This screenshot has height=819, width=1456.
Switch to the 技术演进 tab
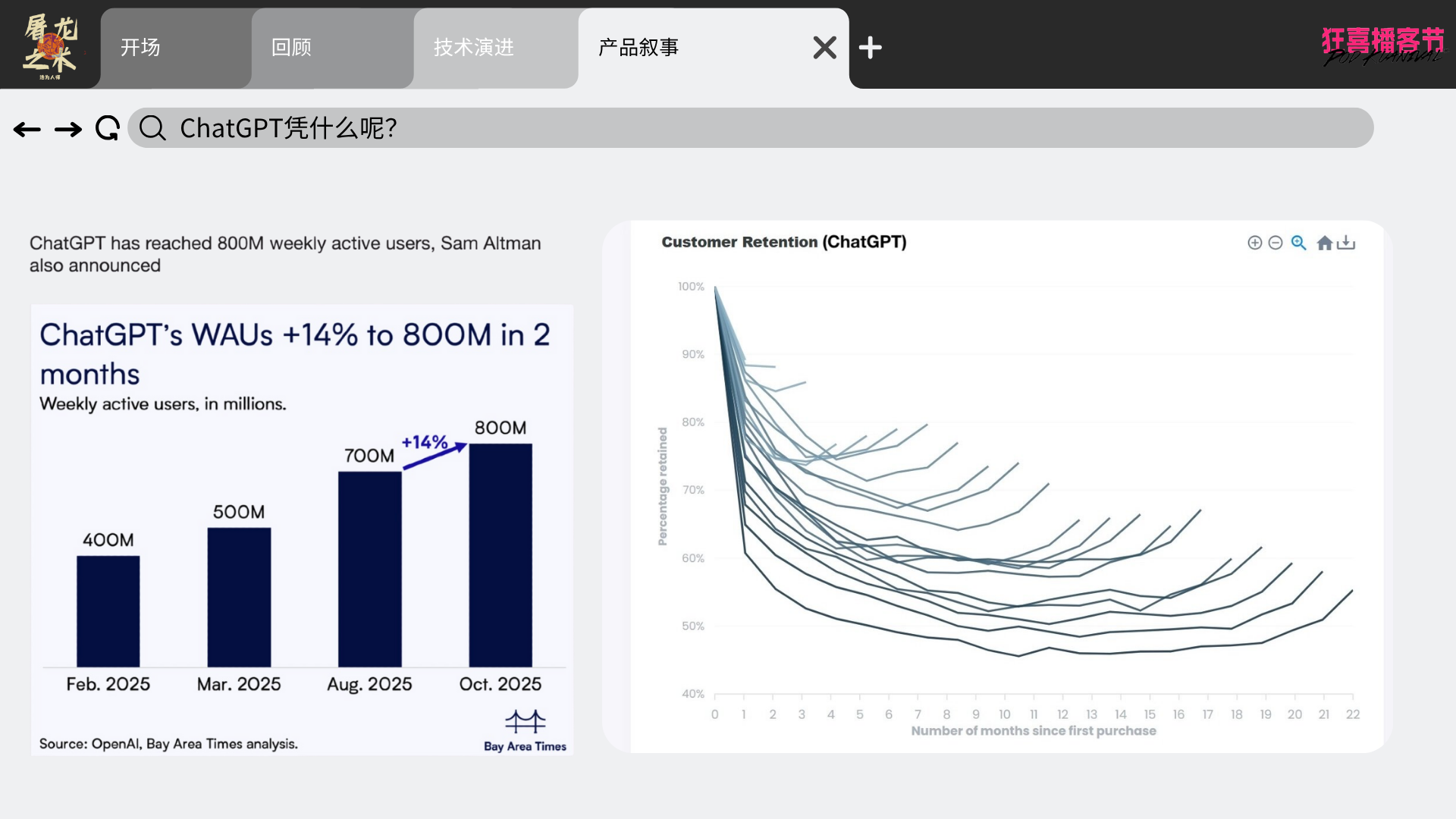474,48
